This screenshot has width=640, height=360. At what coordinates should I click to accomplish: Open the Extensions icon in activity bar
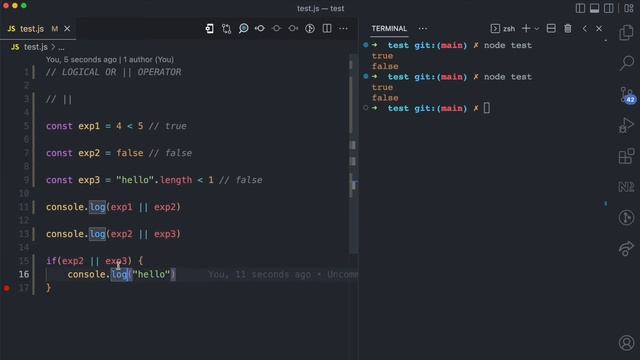coord(626,156)
